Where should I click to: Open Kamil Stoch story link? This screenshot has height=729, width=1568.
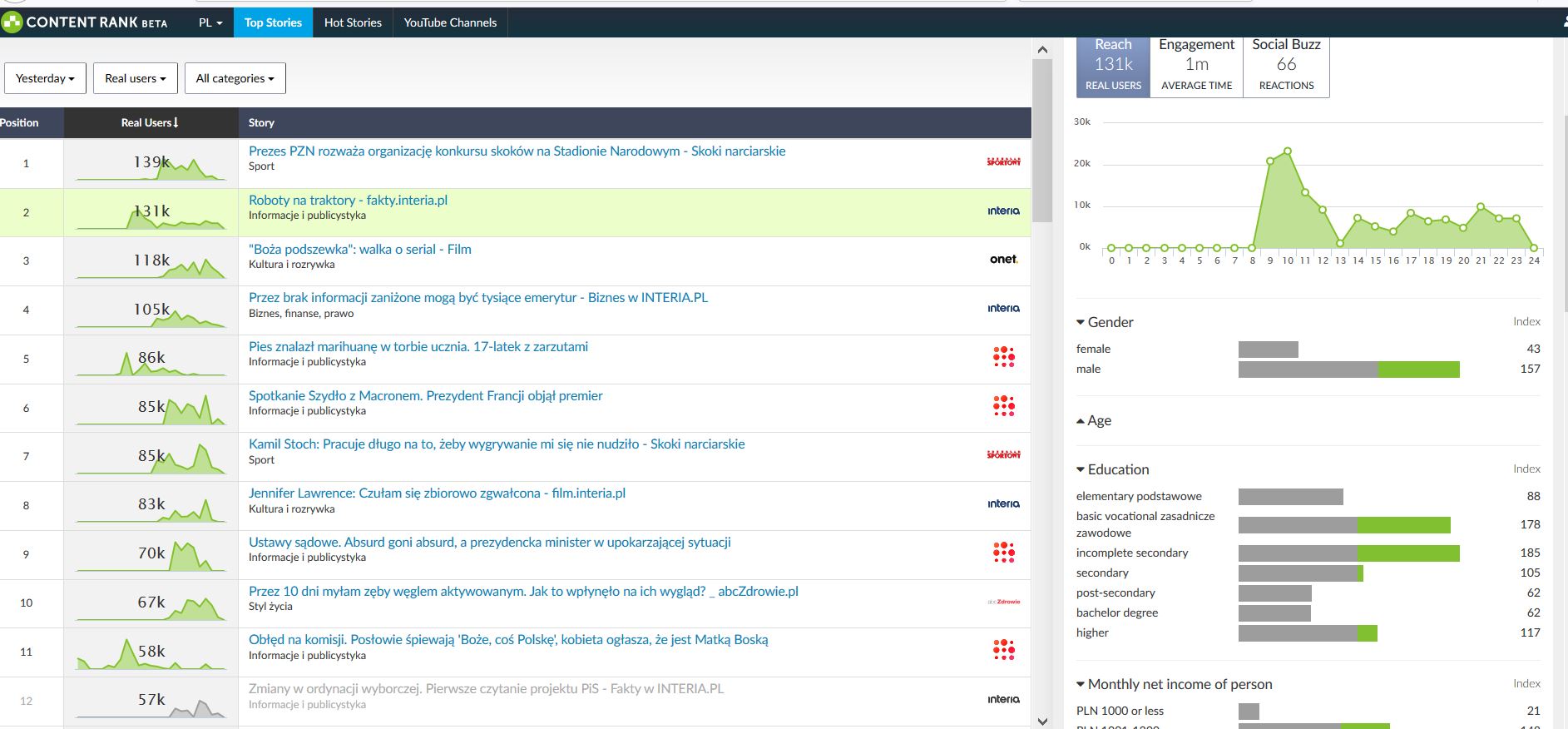[x=496, y=444]
